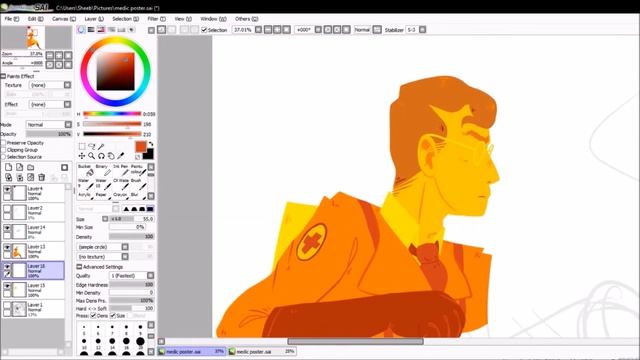
Task: Delete the selected layer
Action: (x=42, y=177)
